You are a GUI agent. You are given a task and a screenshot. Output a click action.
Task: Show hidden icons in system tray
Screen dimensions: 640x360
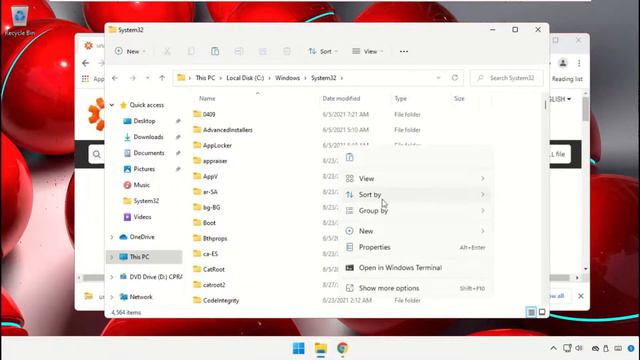[553, 348]
